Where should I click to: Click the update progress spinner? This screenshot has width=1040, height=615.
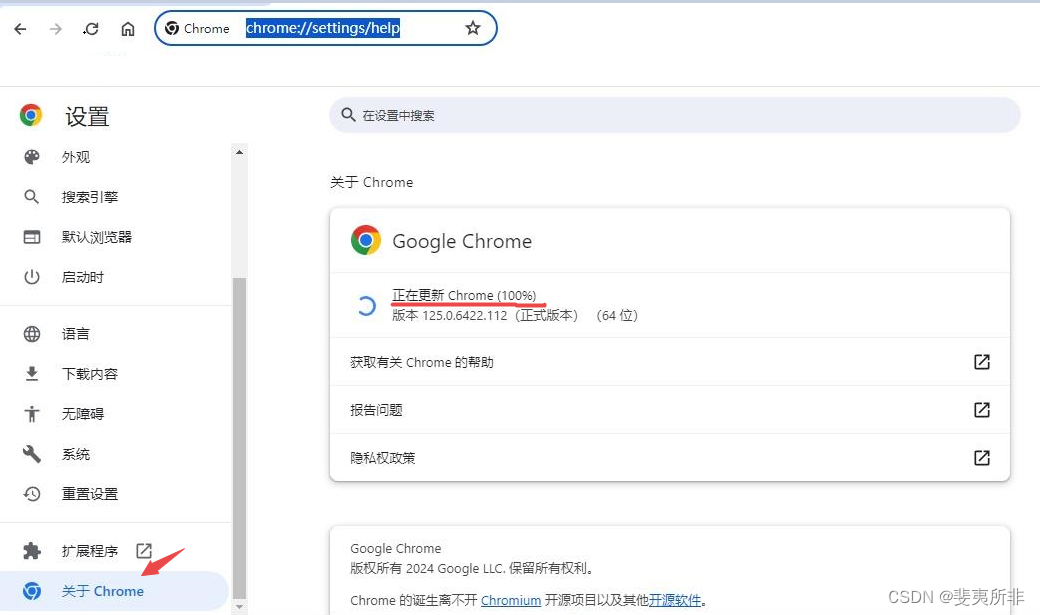366,305
